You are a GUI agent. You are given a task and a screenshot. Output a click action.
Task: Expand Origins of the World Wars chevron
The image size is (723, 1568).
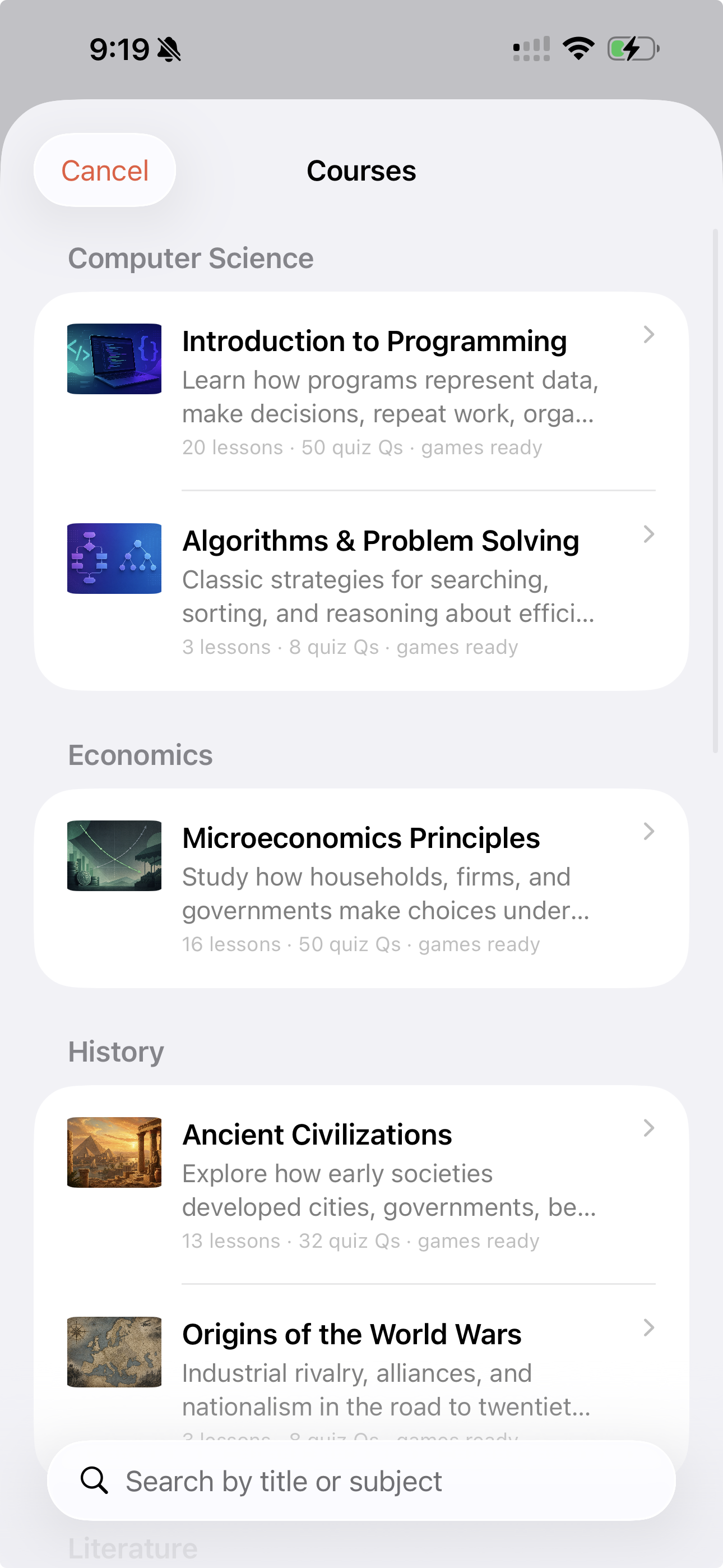pos(649,1327)
